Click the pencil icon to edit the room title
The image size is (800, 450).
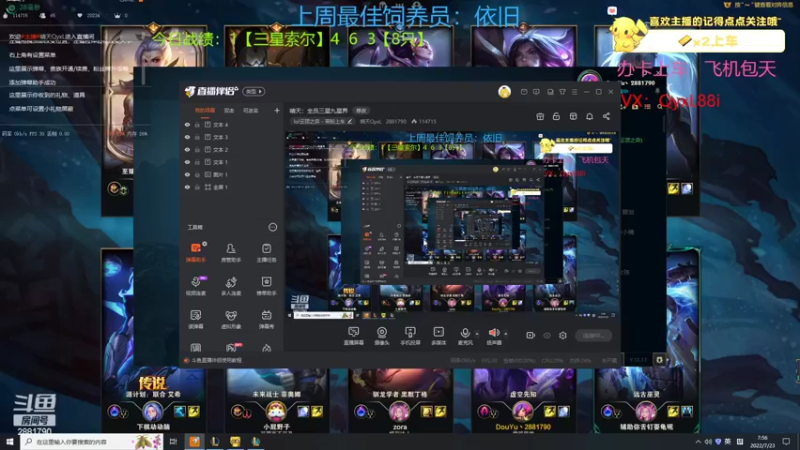point(349,121)
